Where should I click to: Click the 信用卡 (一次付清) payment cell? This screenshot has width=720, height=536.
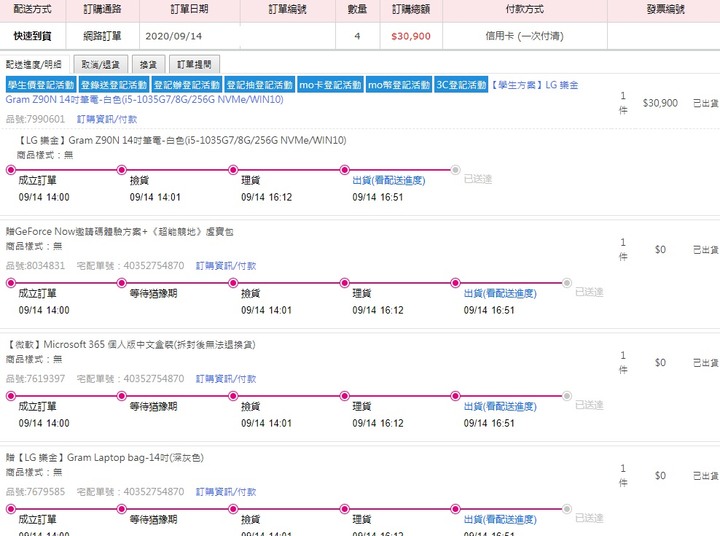pos(525,36)
